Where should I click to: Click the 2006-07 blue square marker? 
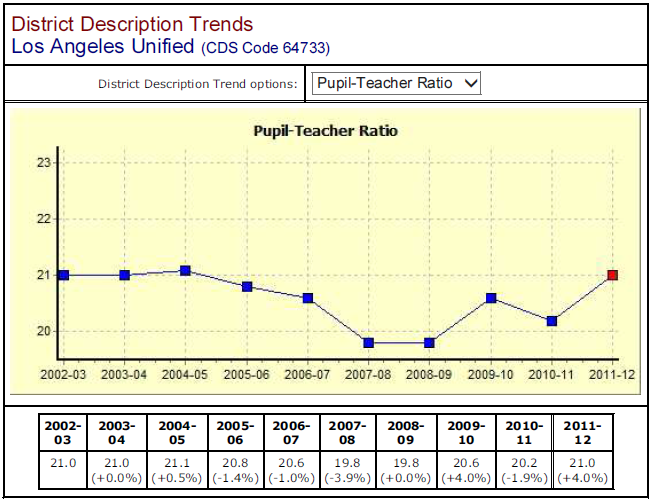pyautogui.click(x=308, y=298)
